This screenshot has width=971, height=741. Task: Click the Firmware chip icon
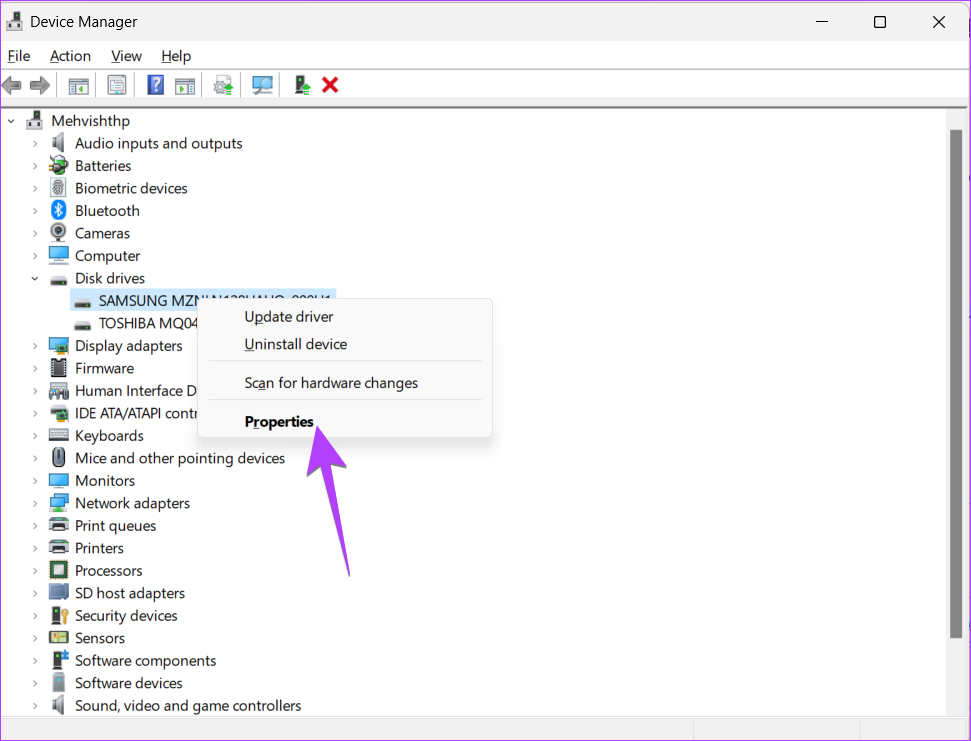pyautogui.click(x=58, y=368)
